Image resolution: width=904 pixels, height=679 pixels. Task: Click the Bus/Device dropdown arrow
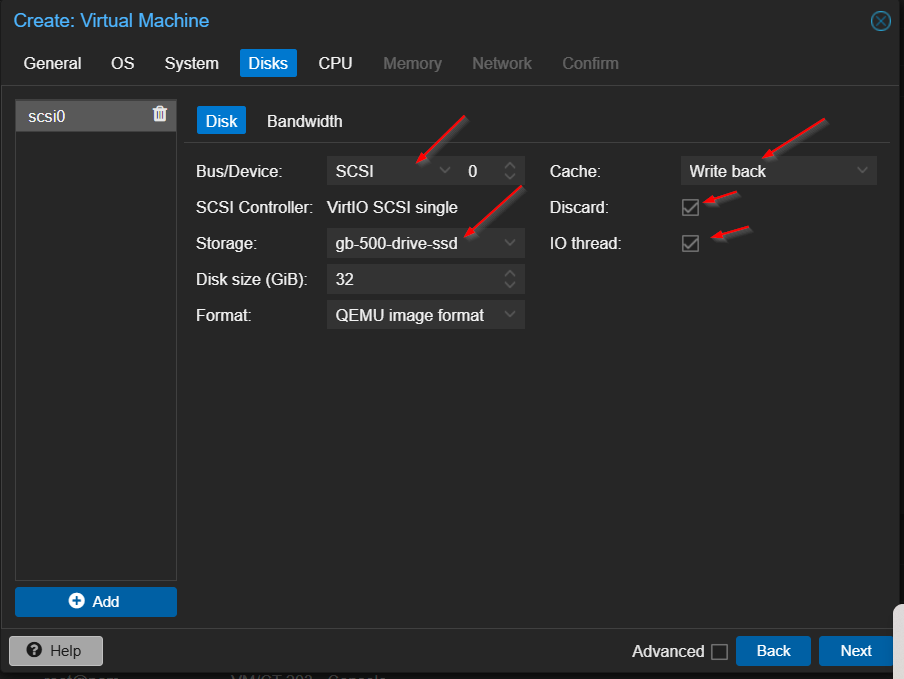(444, 170)
